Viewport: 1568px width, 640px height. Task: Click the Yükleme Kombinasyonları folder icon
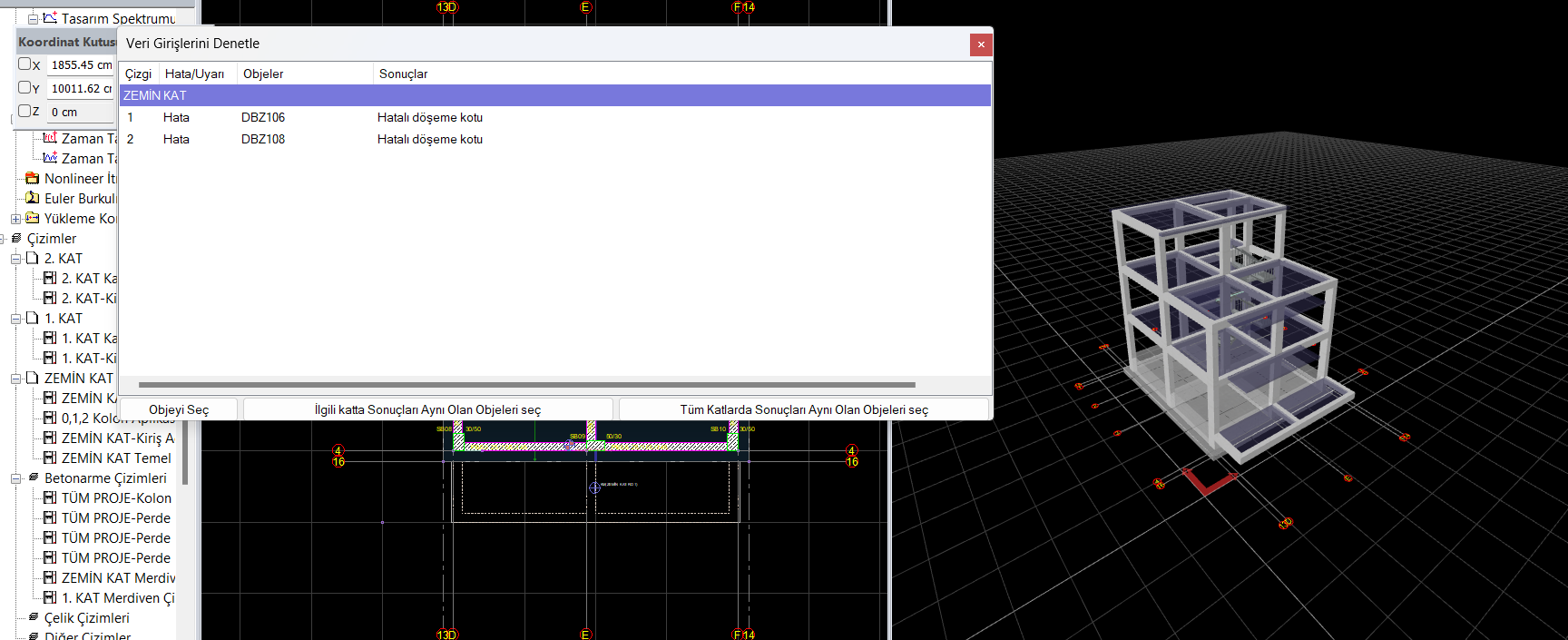[33, 218]
